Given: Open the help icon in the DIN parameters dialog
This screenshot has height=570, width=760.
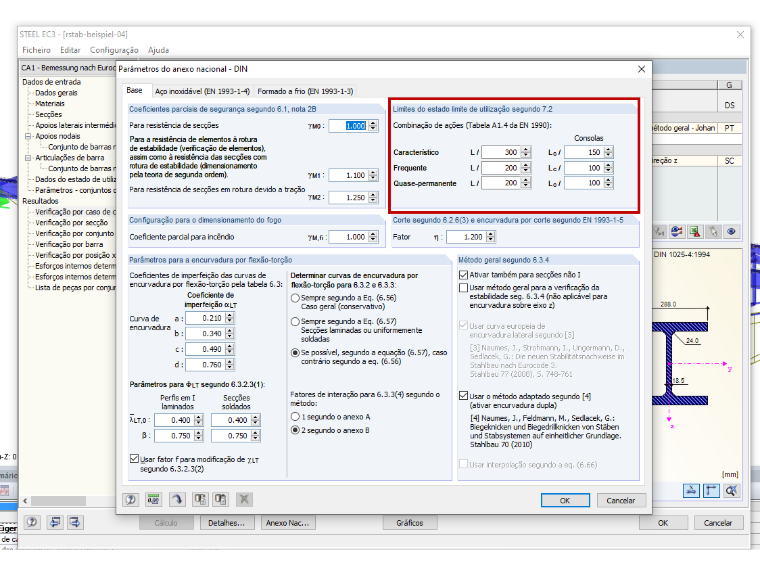Looking at the screenshot, I should [130, 499].
